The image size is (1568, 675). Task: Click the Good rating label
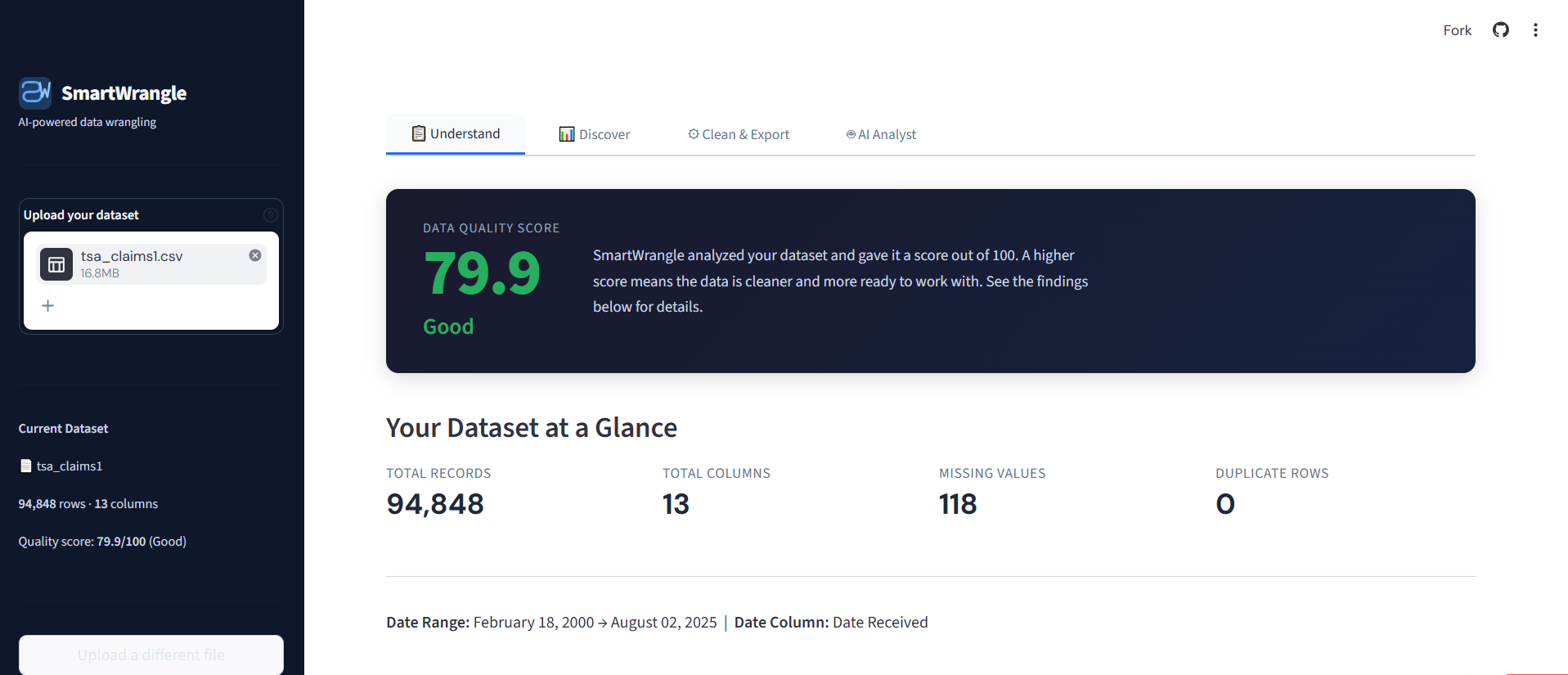click(x=448, y=326)
